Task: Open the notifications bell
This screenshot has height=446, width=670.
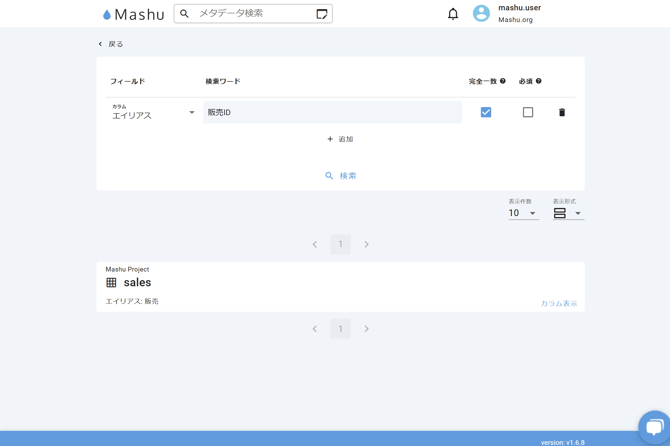Action: pos(453,14)
